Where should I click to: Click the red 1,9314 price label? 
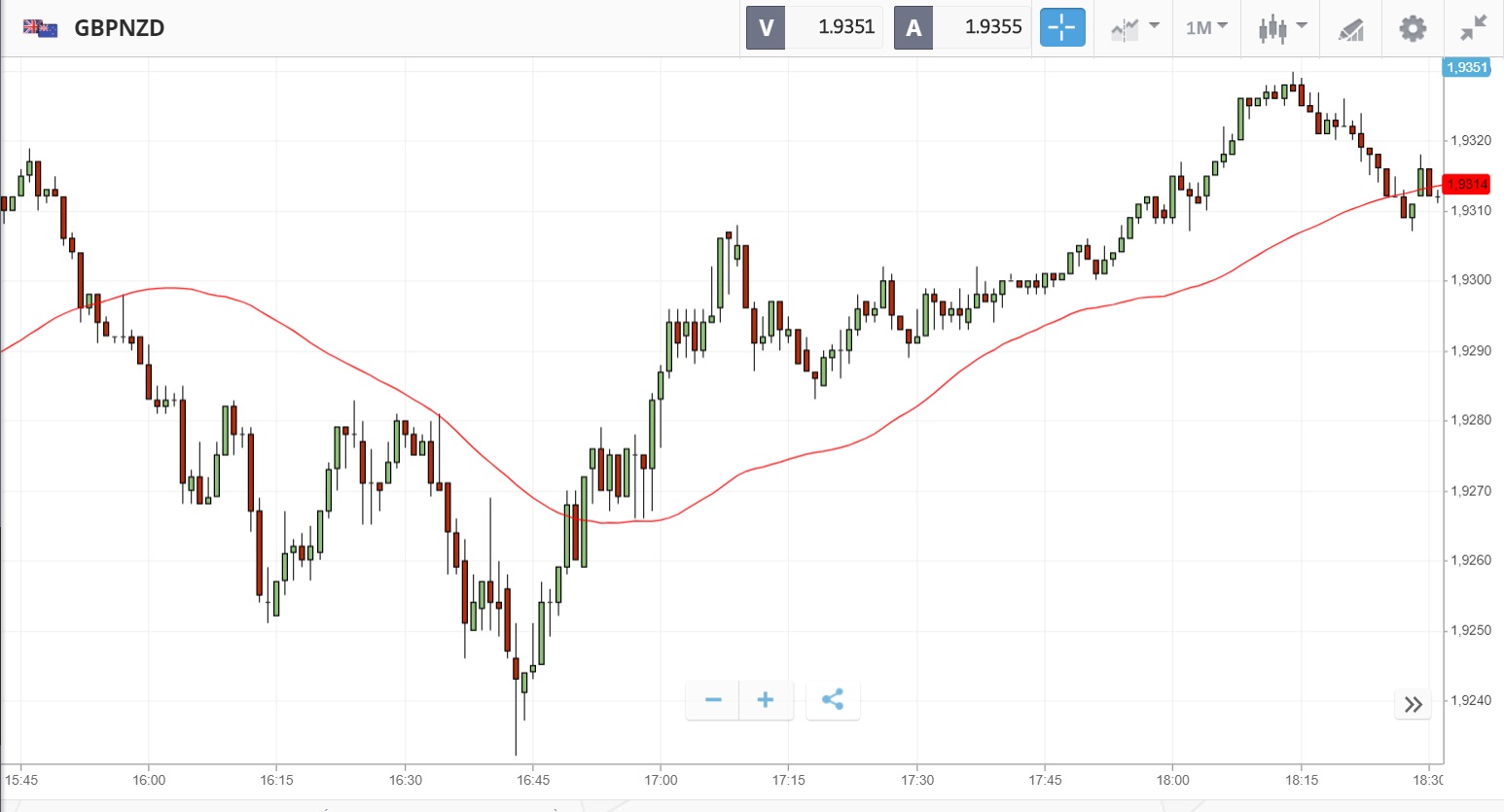pos(1467,184)
